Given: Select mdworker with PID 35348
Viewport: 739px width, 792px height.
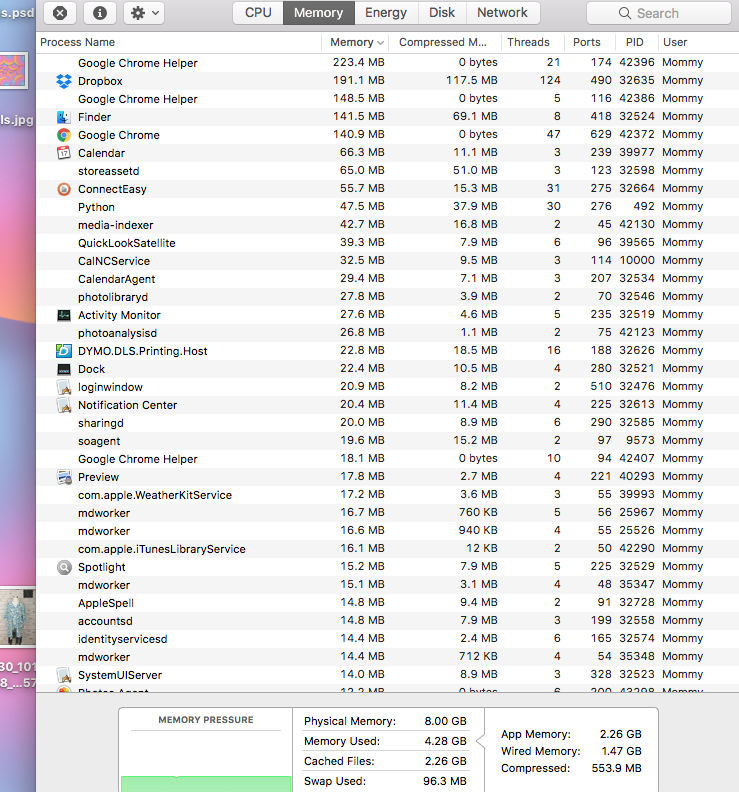Looking at the screenshot, I should click(387, 657).
